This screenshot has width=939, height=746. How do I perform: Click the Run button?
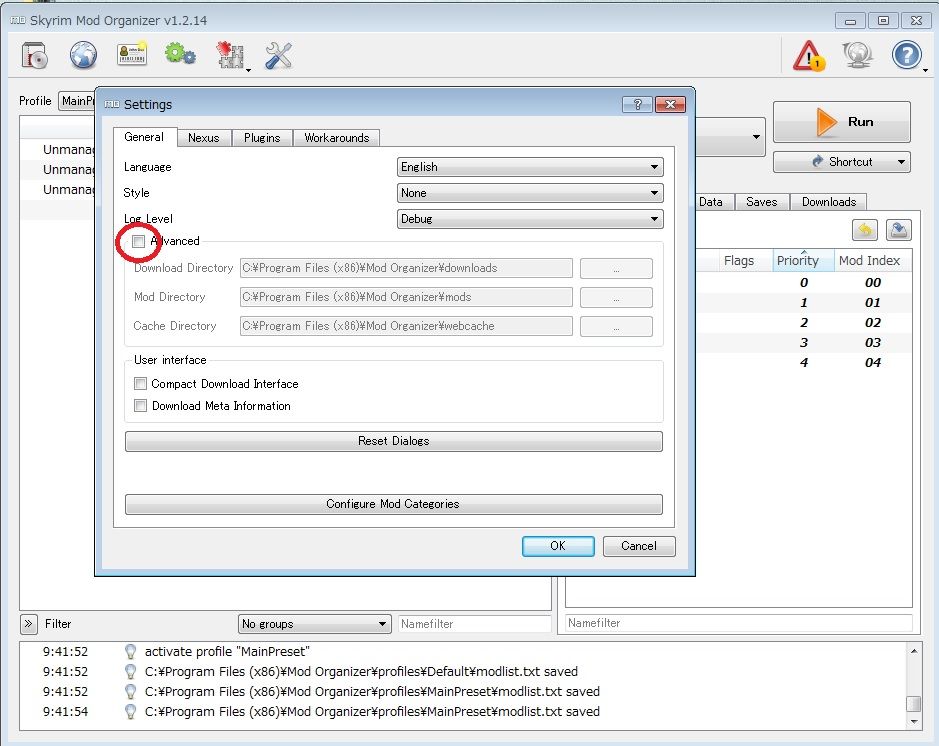point(841,122)
